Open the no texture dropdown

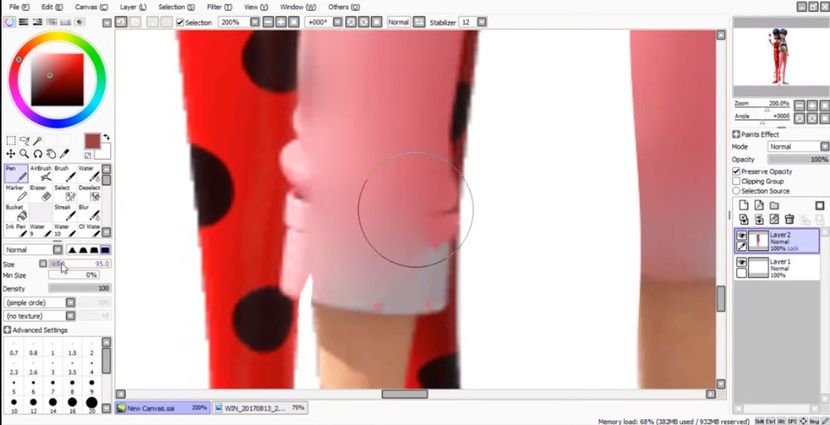click(x=70, y=316)
